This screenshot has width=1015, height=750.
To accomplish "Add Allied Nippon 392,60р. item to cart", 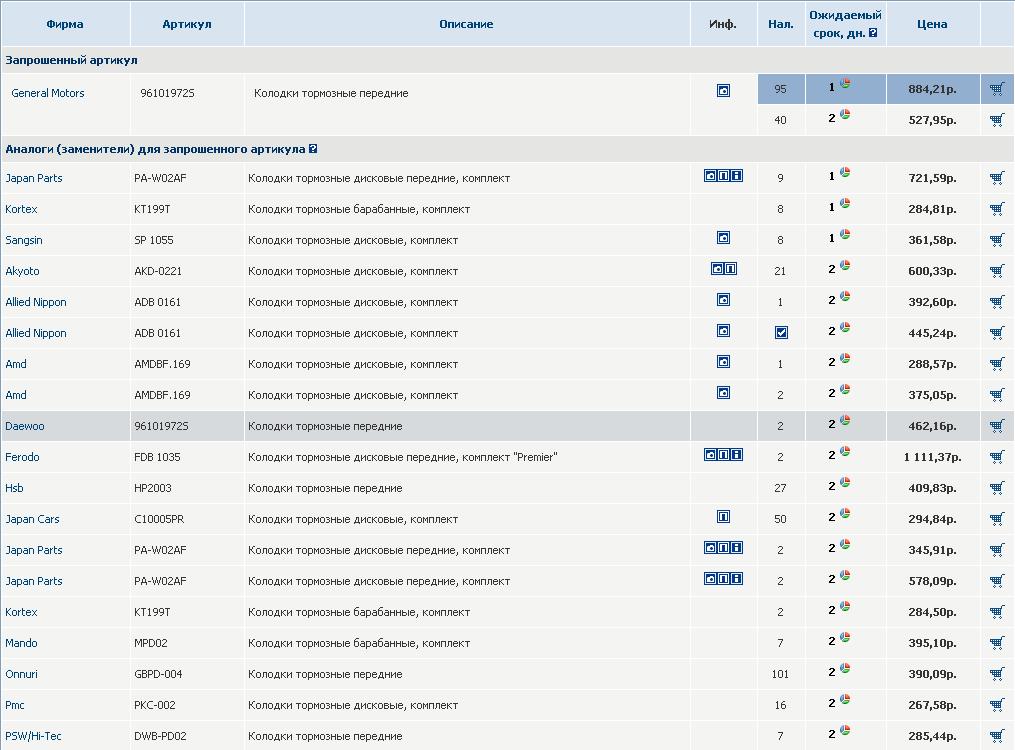I will tap(997, 302).
